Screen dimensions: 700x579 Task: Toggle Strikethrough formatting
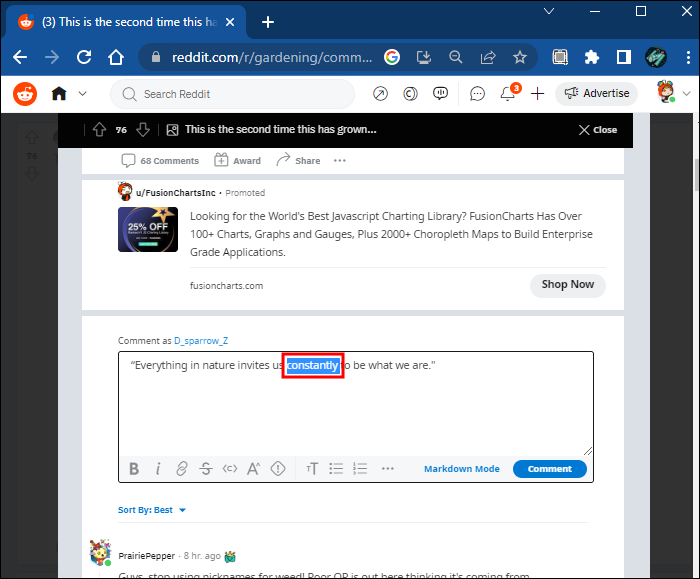[x=206, y=469]
